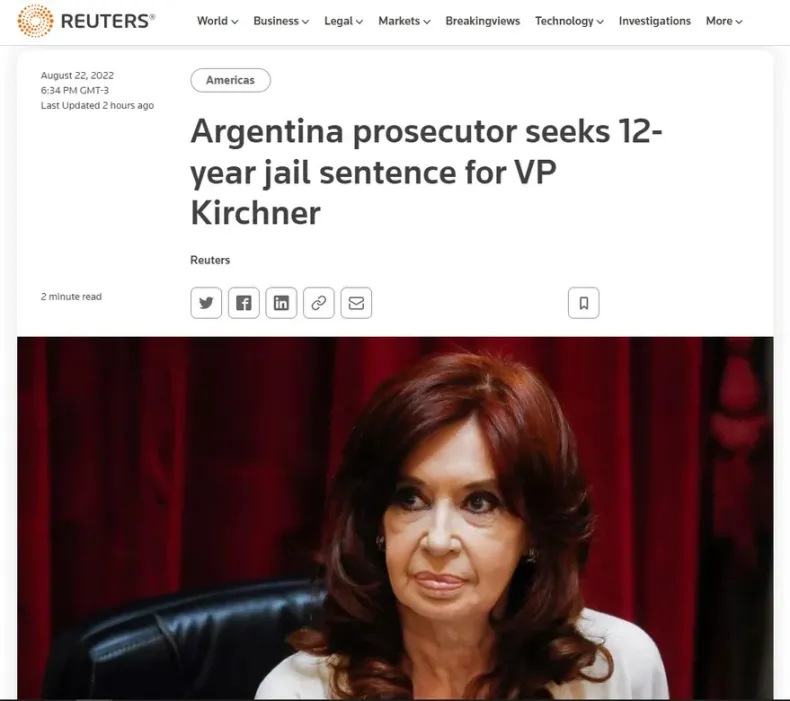Open Breakingviews section
790x701 pixels.
point(482,21)
